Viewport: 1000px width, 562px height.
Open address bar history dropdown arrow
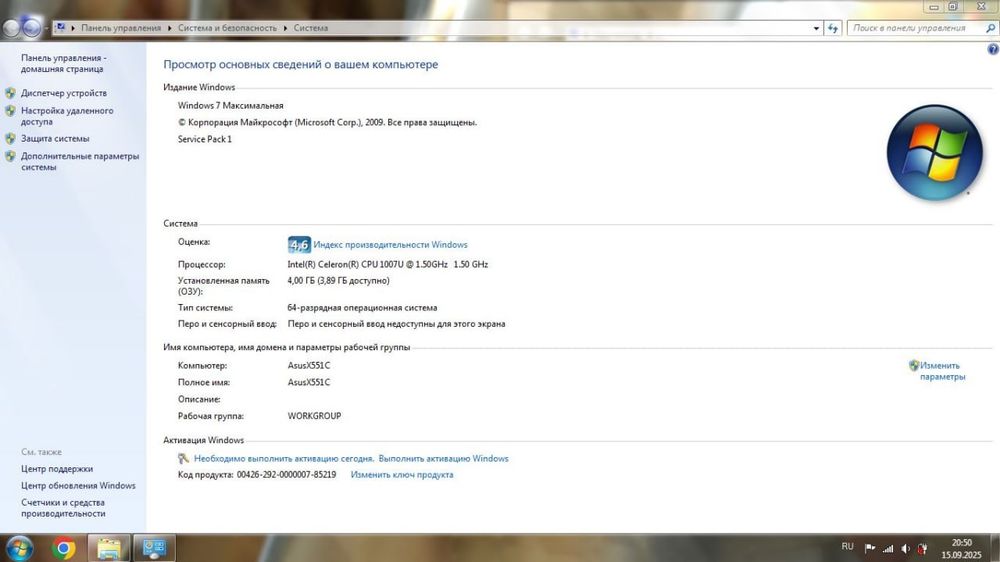point(816,28)
